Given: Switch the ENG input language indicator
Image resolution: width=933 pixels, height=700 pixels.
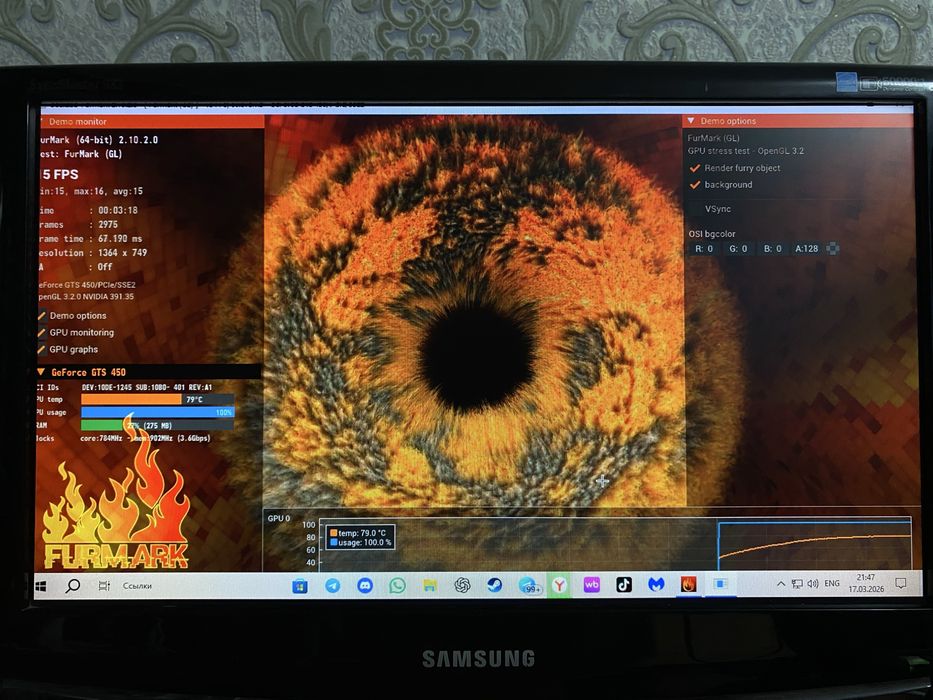Looking at the screenshot, I should [x=832, y=584].
